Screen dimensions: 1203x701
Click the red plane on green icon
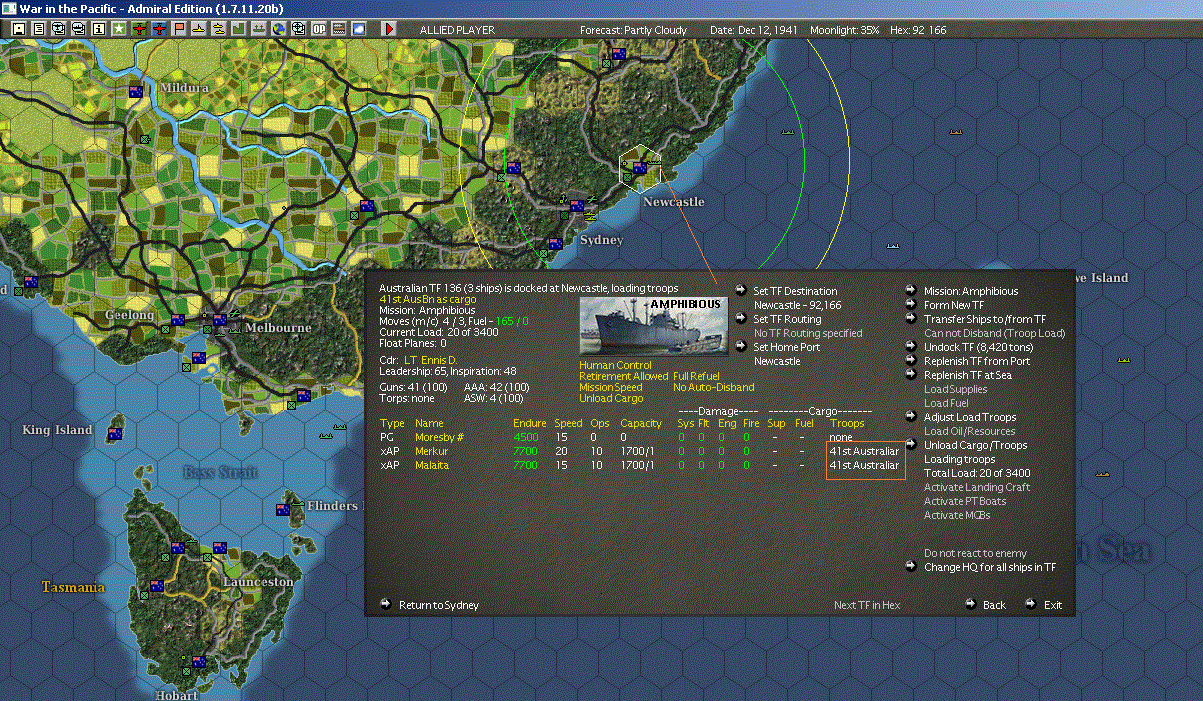[139, 29]
